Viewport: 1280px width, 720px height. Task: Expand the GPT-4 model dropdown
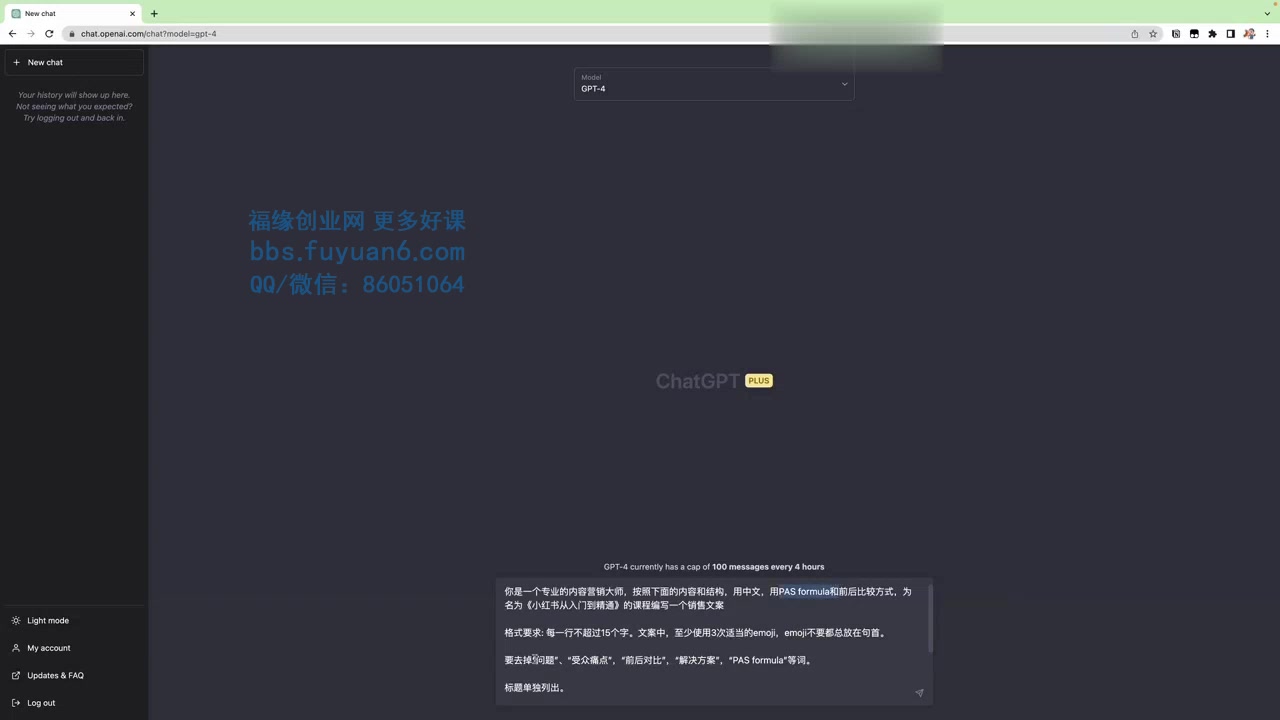click(714, 84)
